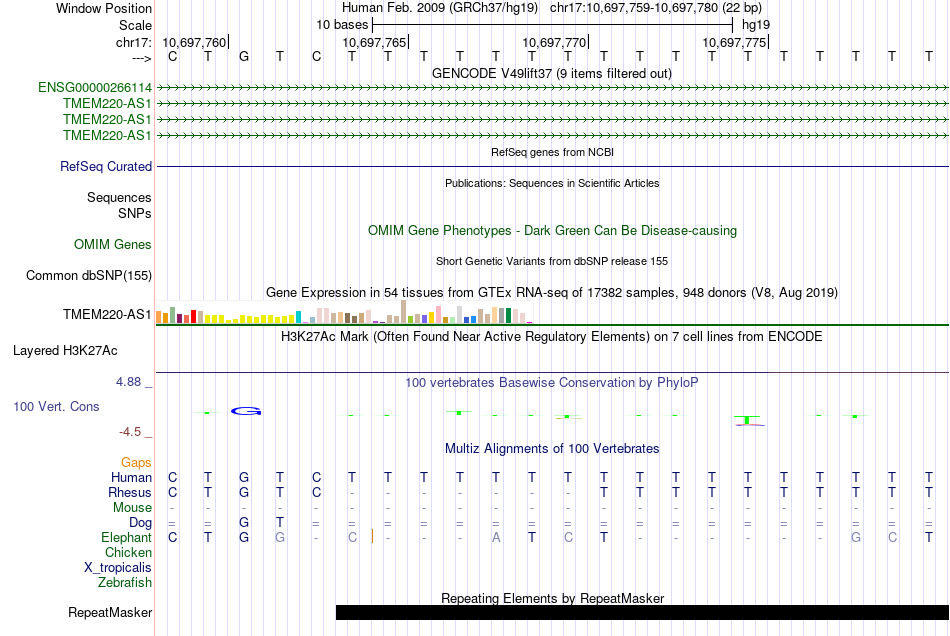This screenshot has height=636, width=950.
Task: Open the RefSeq Curated track label
Action: pos(106,167)
